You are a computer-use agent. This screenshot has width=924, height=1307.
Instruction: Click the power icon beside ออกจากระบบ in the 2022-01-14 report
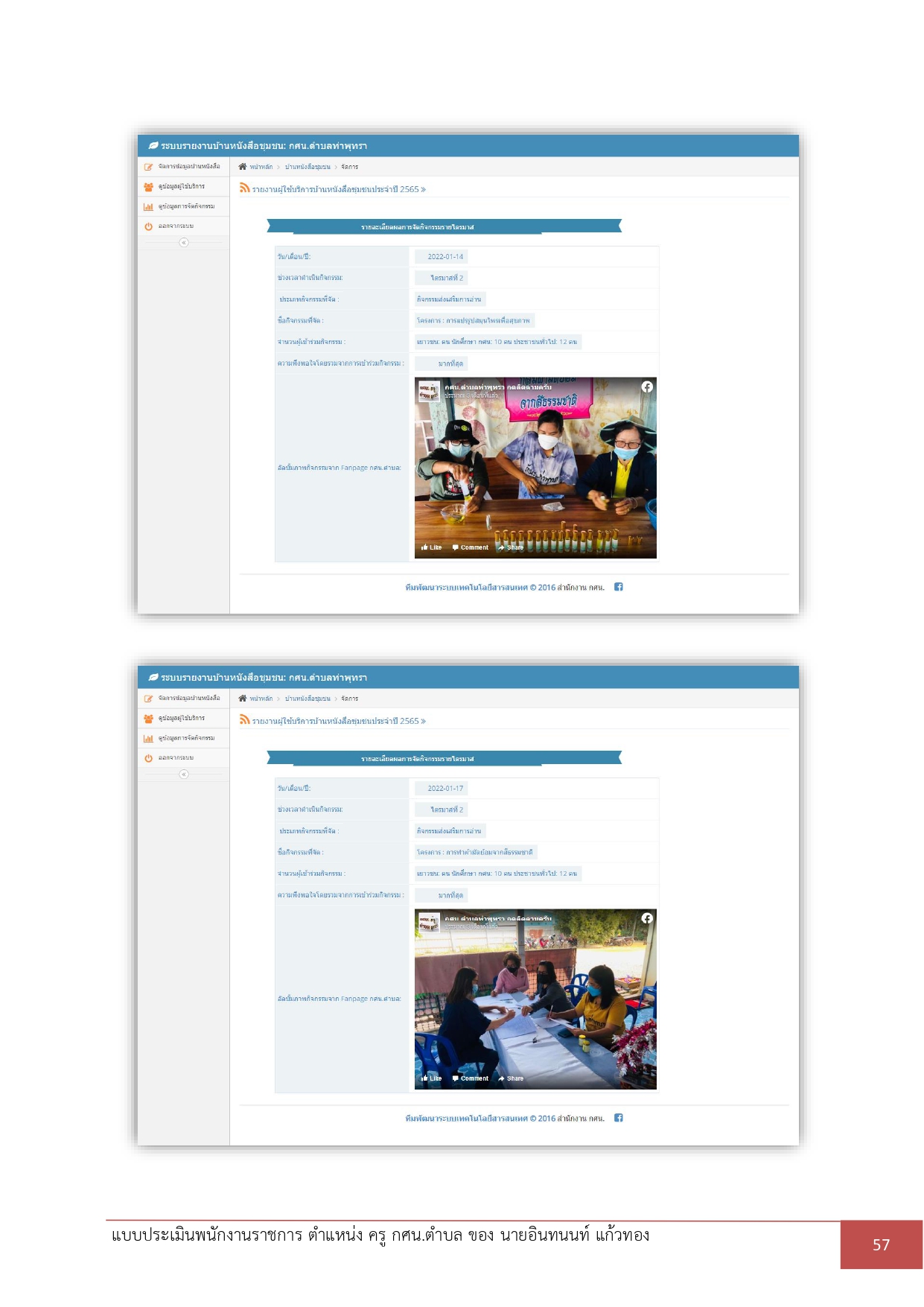148,226
